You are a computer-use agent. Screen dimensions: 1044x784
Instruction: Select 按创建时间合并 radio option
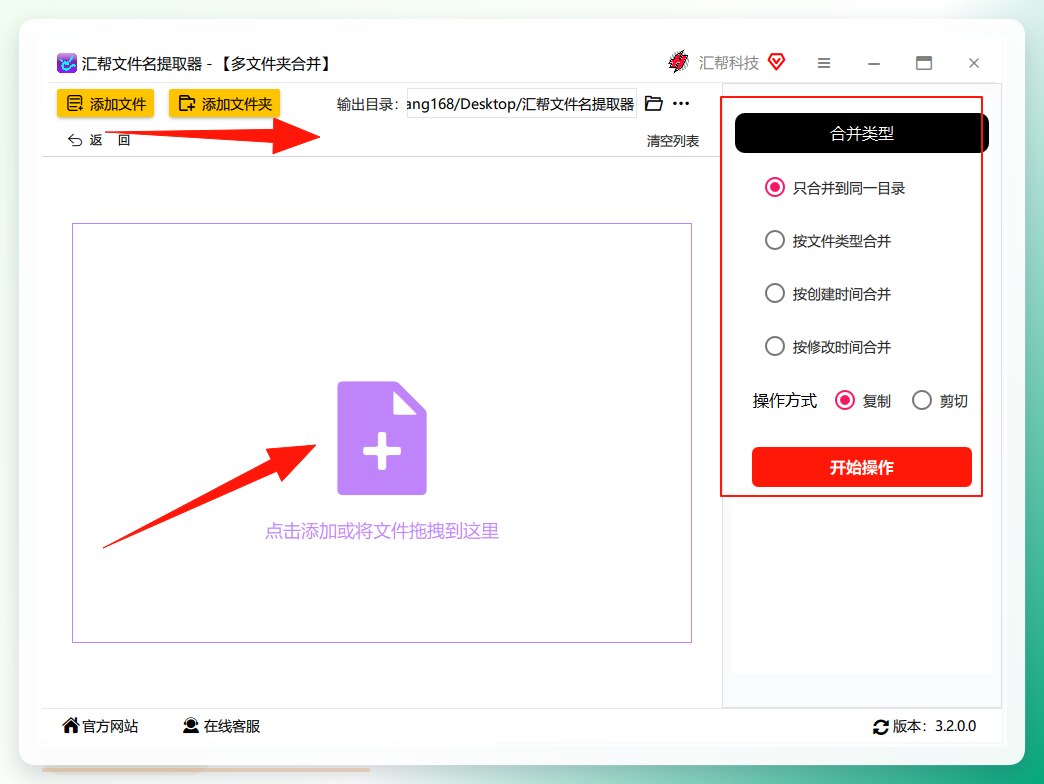click(828, 294)
